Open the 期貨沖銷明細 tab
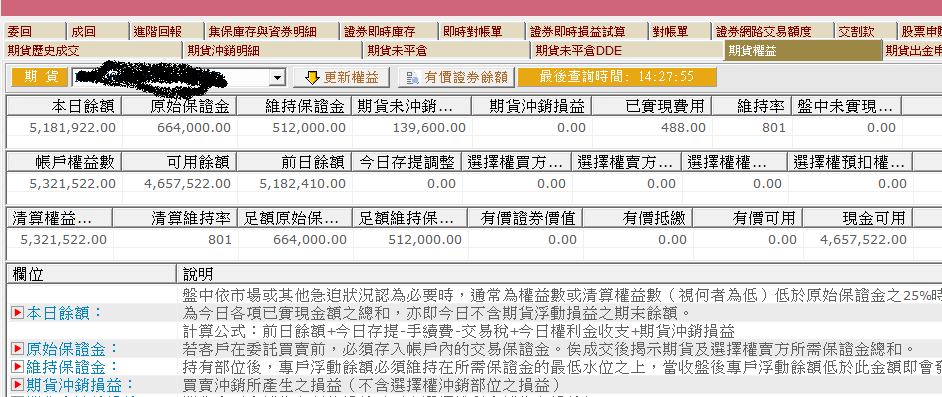 [273, 50]
